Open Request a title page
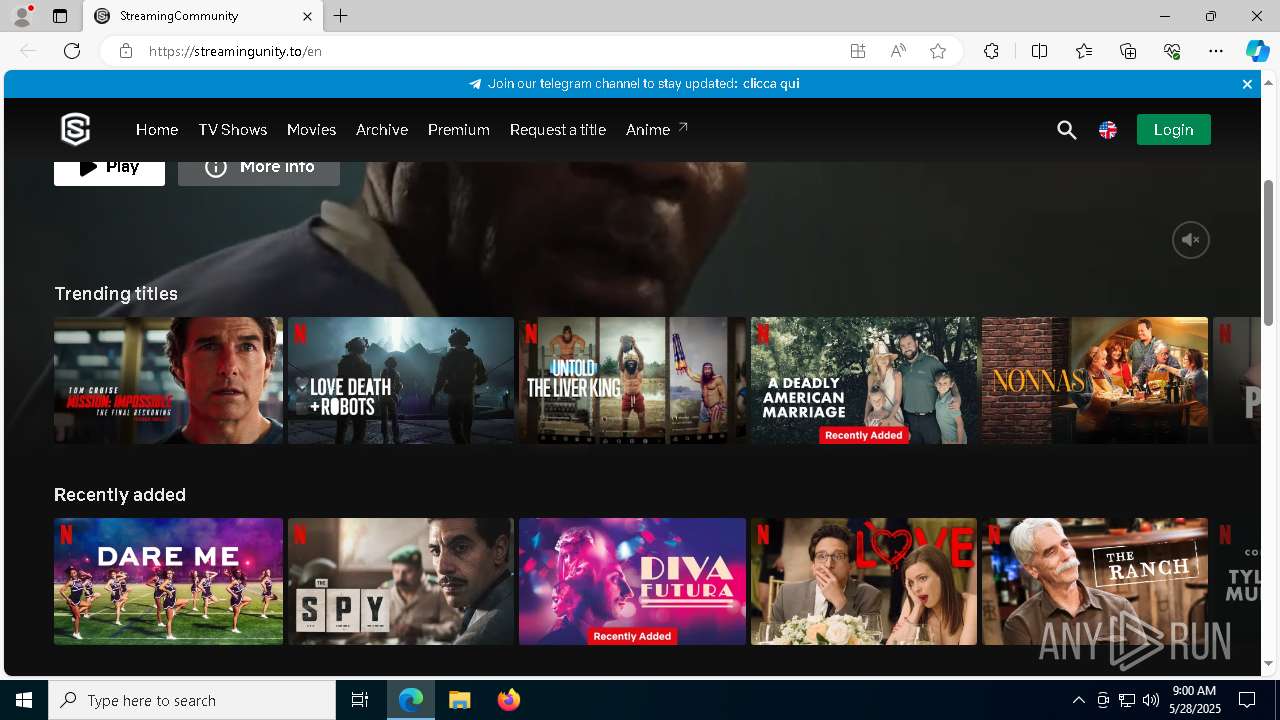 pos(558,130)
